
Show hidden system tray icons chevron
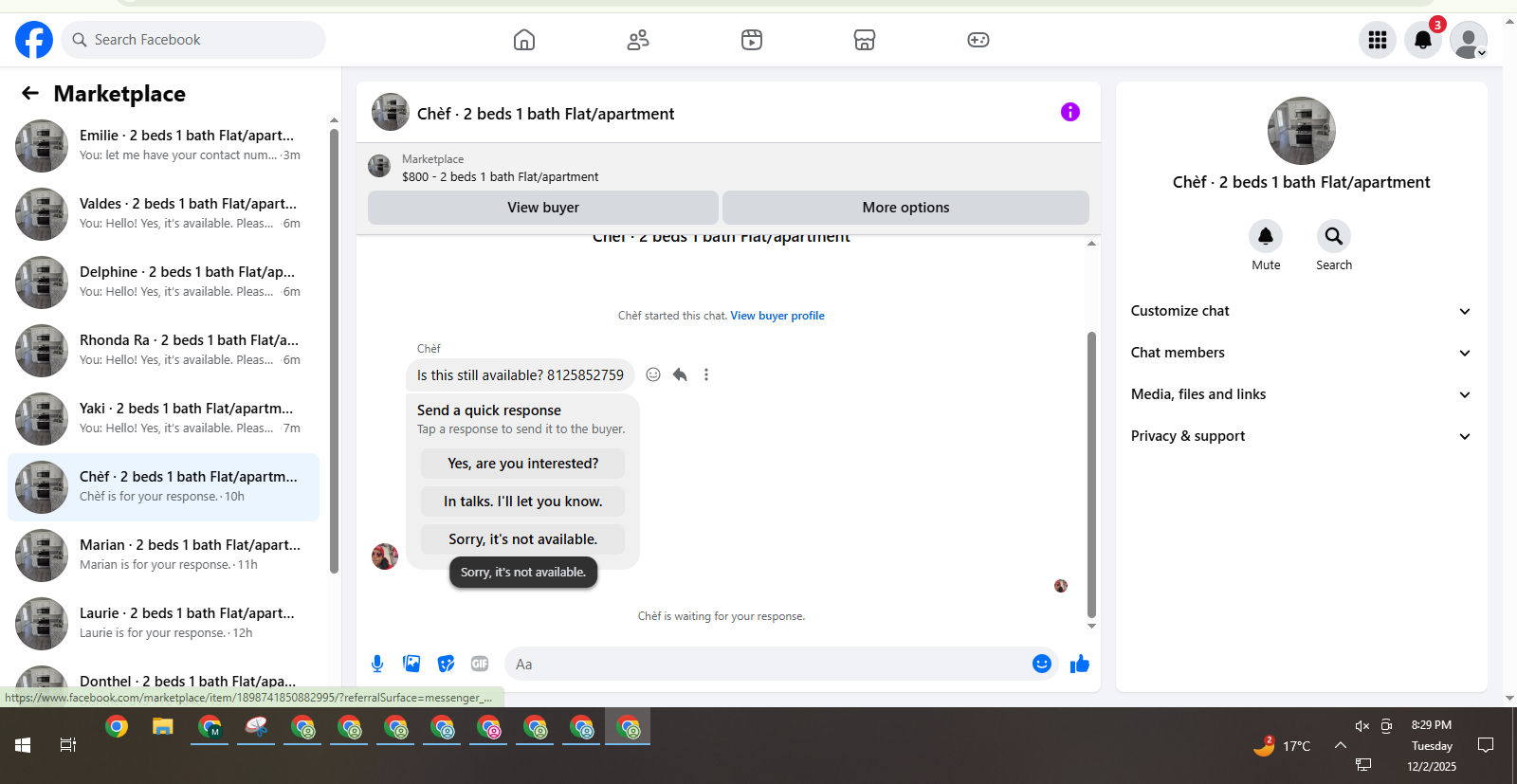tap(1341, 745)
